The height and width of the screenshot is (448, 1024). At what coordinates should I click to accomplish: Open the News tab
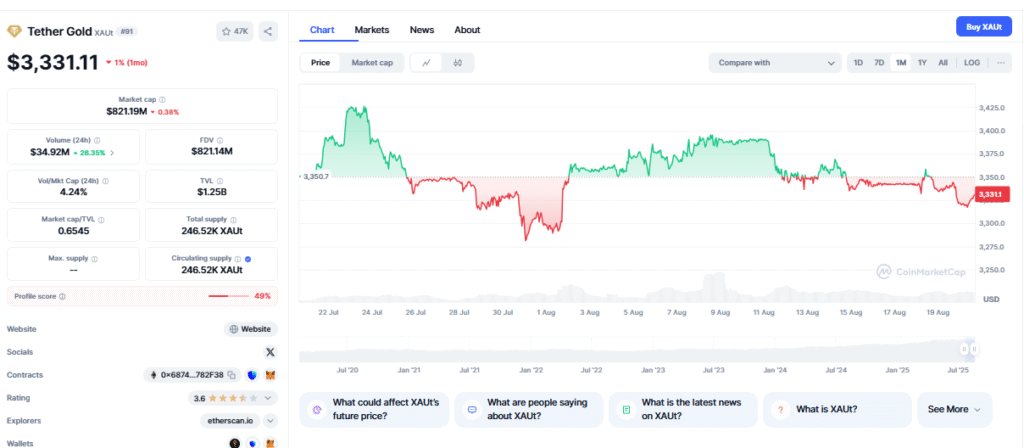[422, 29]
